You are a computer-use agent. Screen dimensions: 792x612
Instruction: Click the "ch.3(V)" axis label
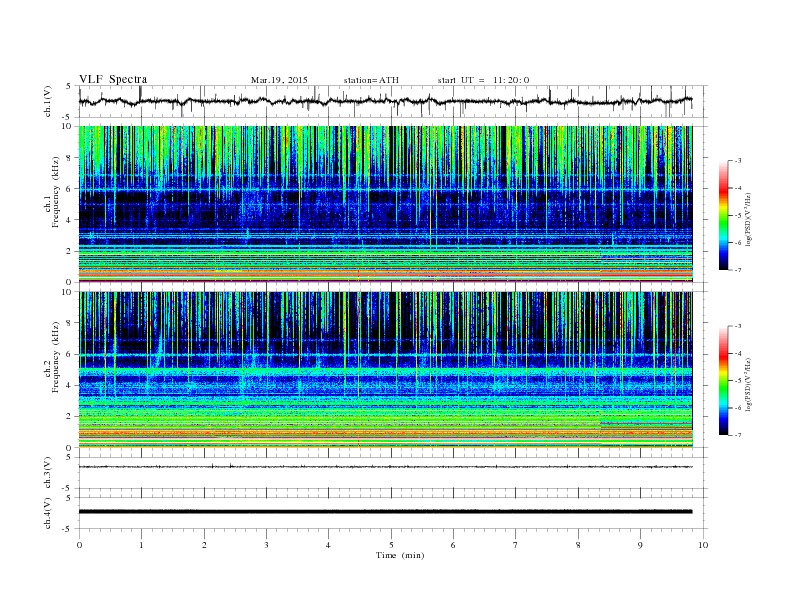coord(48,473)
